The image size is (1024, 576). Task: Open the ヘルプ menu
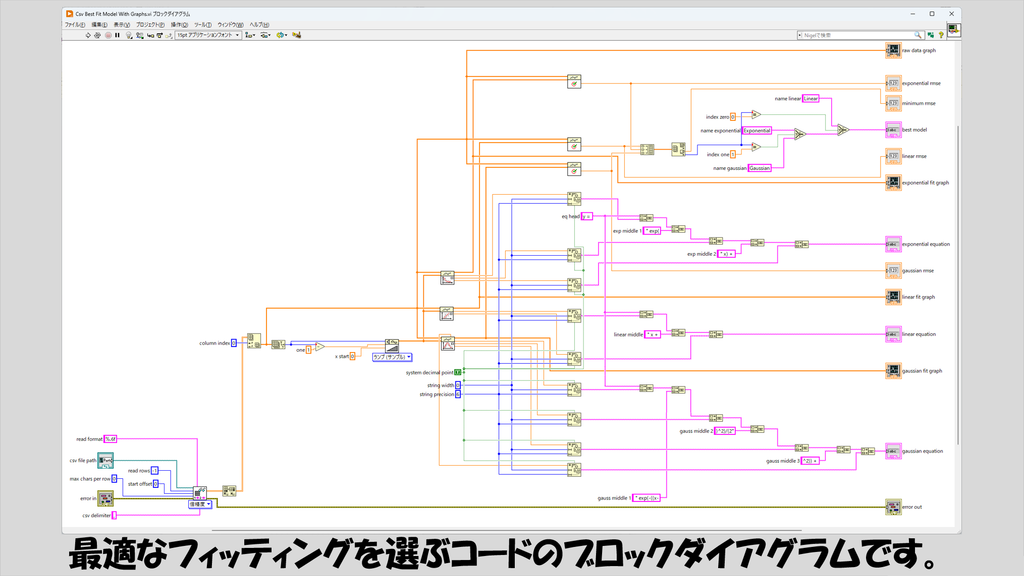[x=259, y=25]
